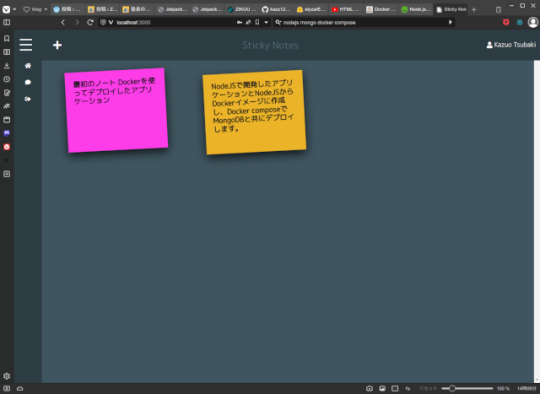Select the magenta sticky note
The height and width of the screenshot is (394, 540).
[x=116, y=110]
